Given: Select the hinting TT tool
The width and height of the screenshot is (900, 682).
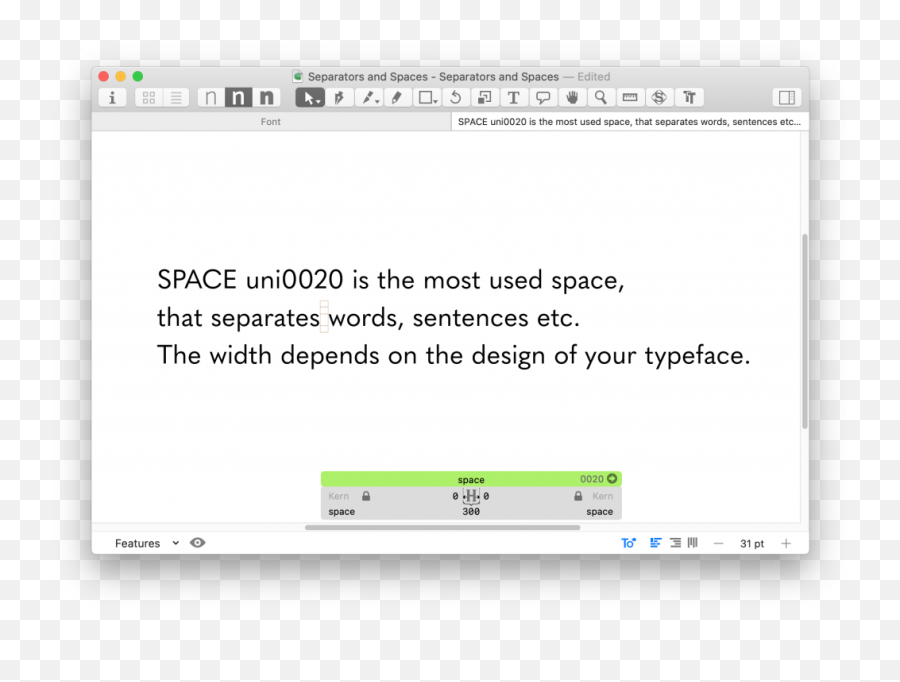Looking at the screenshot, I should point(689,98).
